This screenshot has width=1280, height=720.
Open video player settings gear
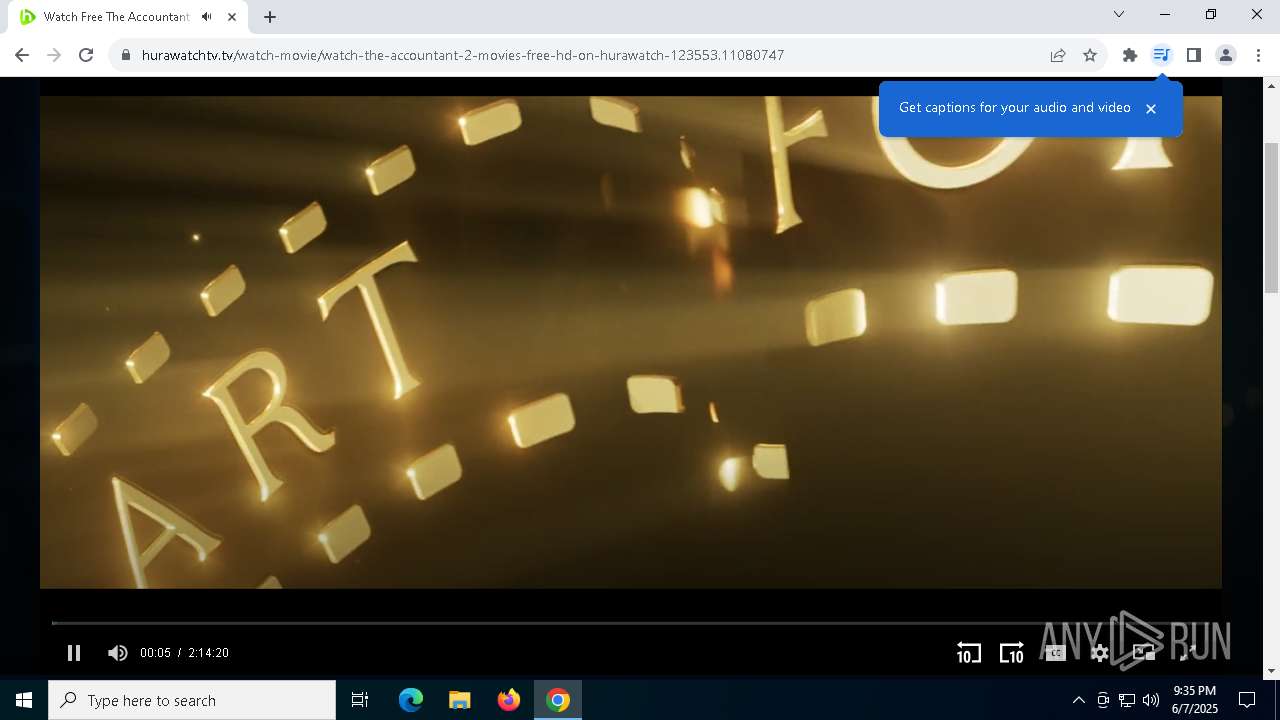pyautogui.click(x=1100, y=653)
